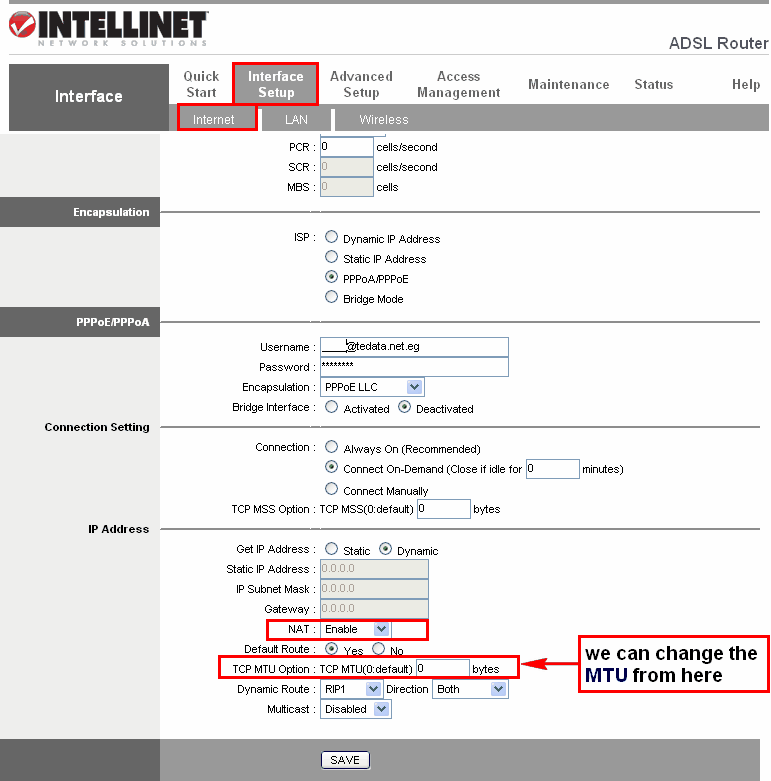771x781 pixels.
Task: Open the Dynamic Route RIP1 dropdown
Action: [351, 689]
